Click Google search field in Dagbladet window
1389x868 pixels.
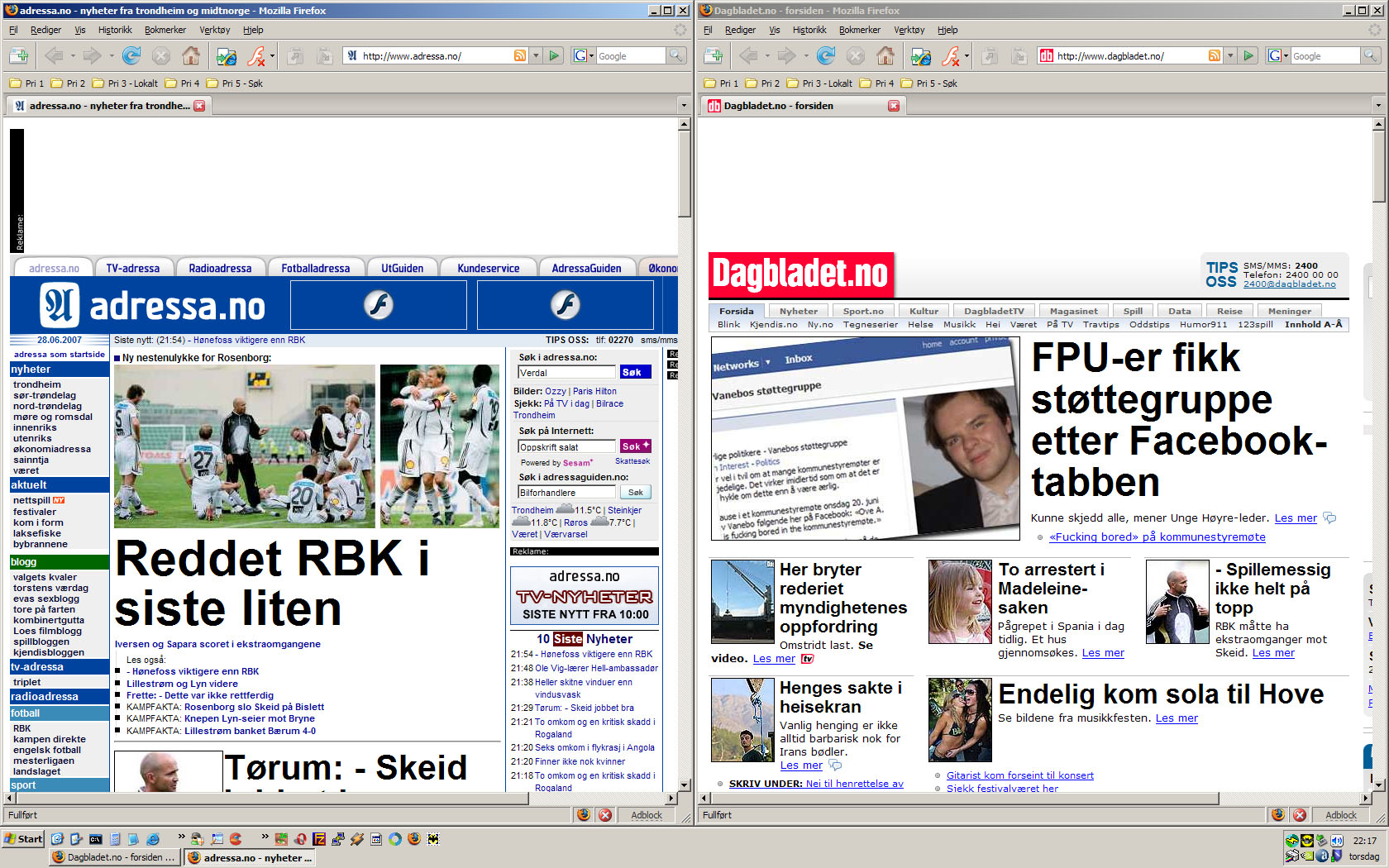(1325, 55)
